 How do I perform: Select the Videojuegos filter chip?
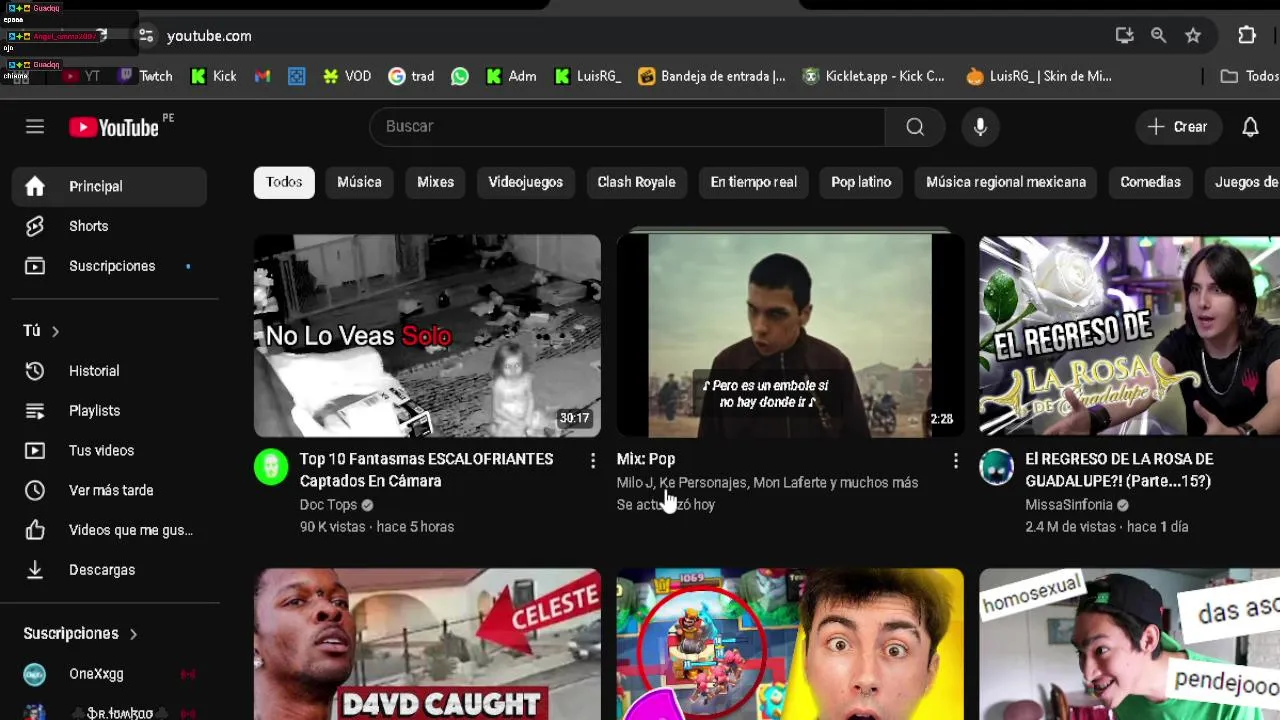pos(525,182)
